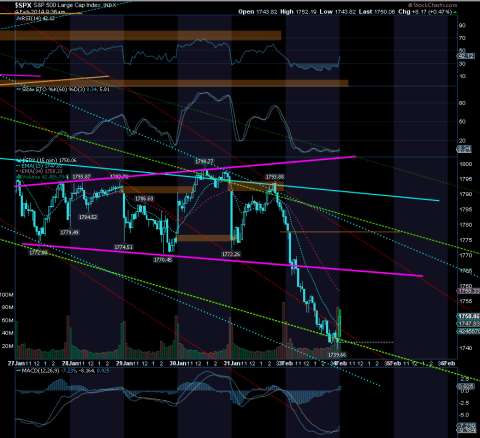480x438 pixels.
Task: Click the 30 Jan date axis label
Action: pyautogui.click(x=178, y=363)
